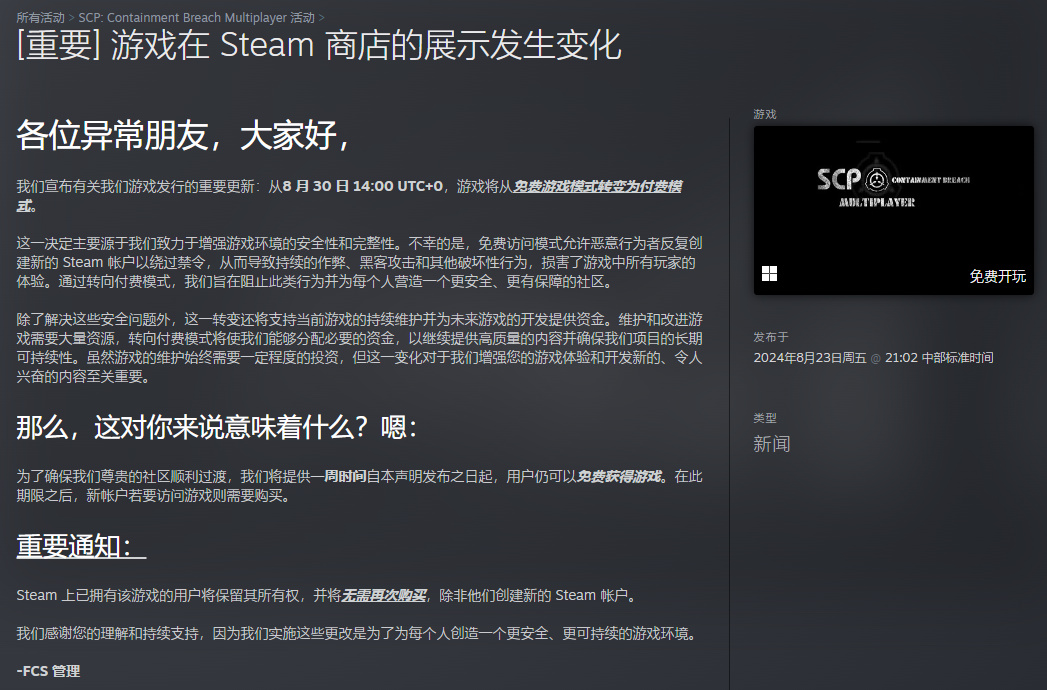Open SCP: Containment Breach Multiplayer 活动 breadcrumb
The height and width of the screenshot is (690, 1047).
[x=196, y=17]
